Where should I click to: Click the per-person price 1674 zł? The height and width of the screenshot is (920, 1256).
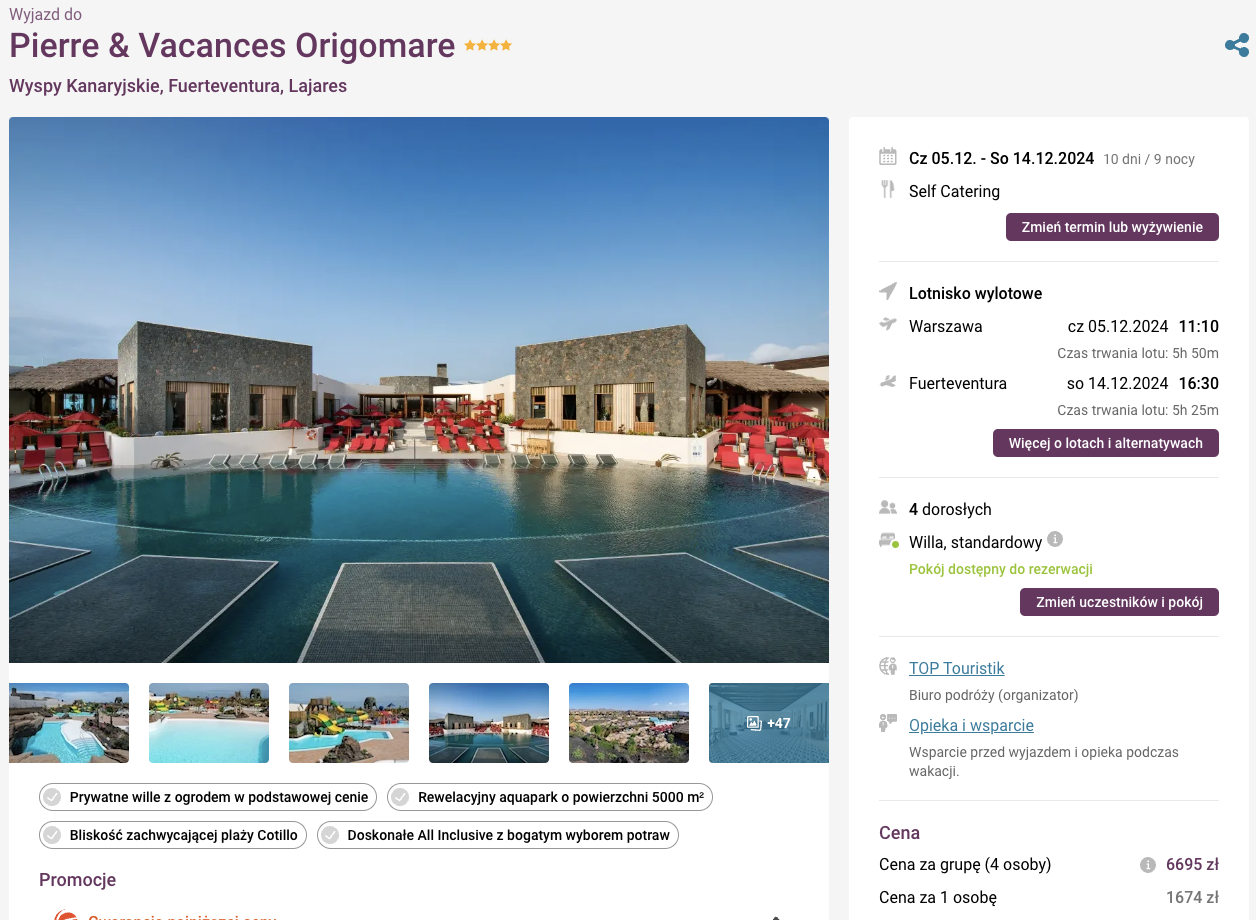1192,897
